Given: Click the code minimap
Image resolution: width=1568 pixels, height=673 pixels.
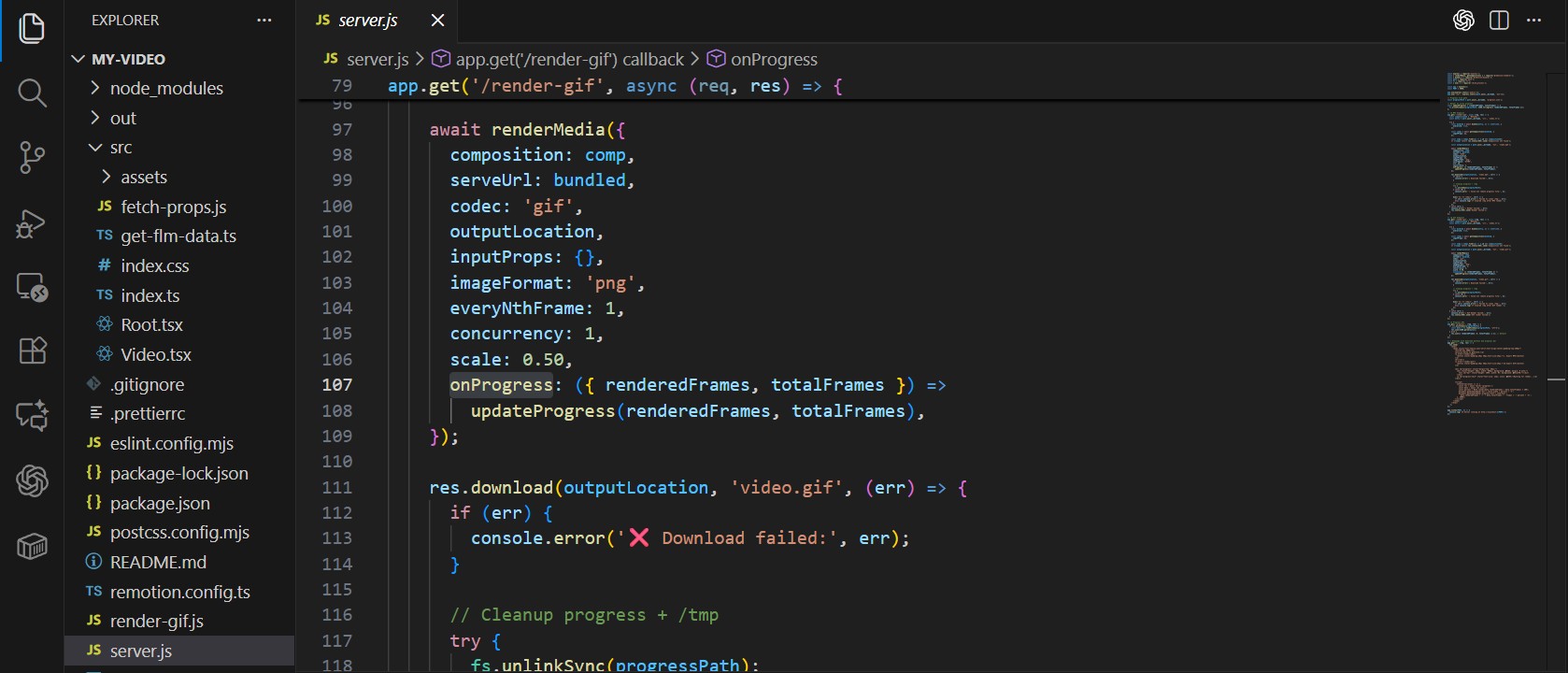Looking at the screenshot, I should (x=1490, y=243).
